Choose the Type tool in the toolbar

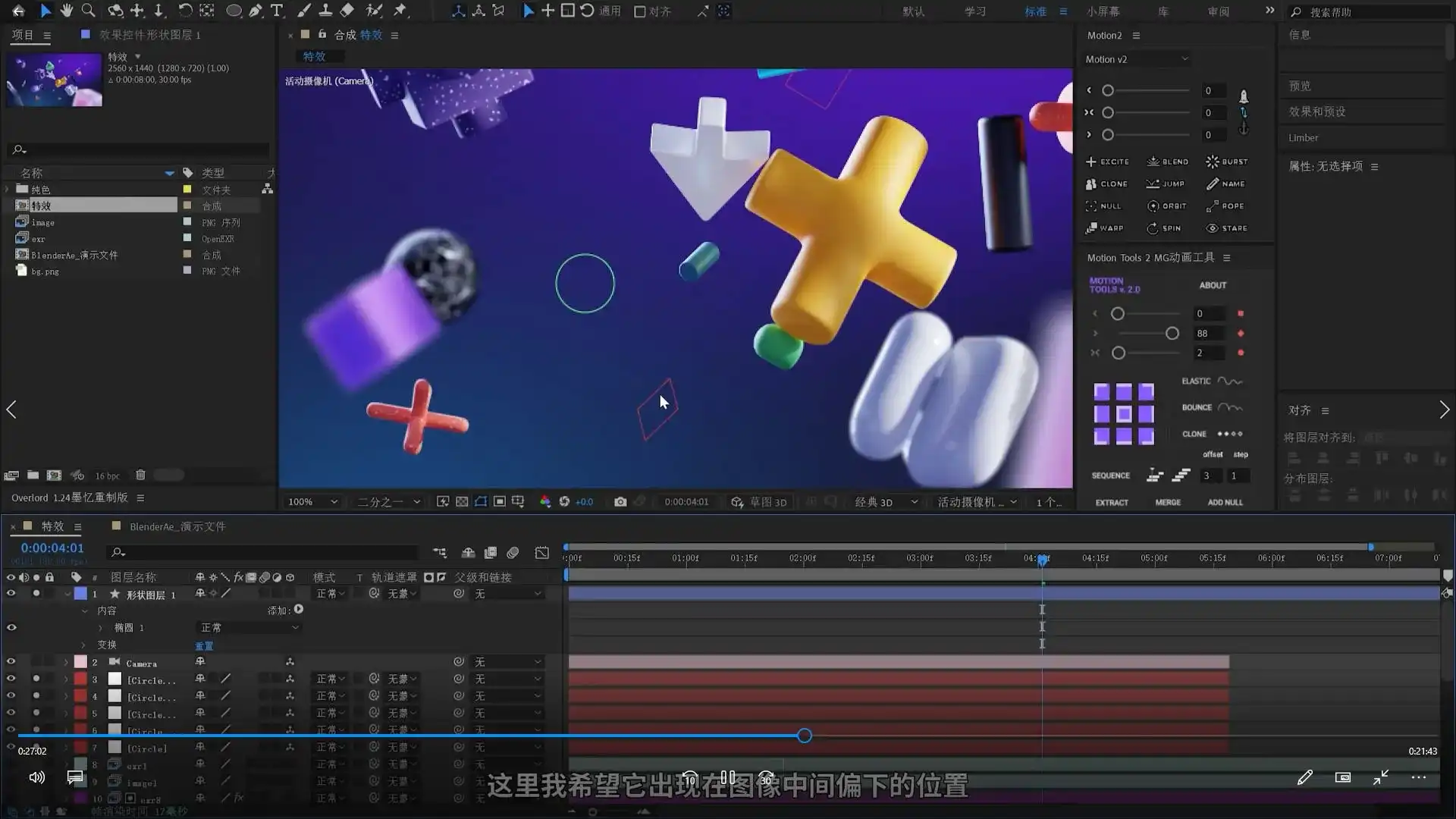277,11
